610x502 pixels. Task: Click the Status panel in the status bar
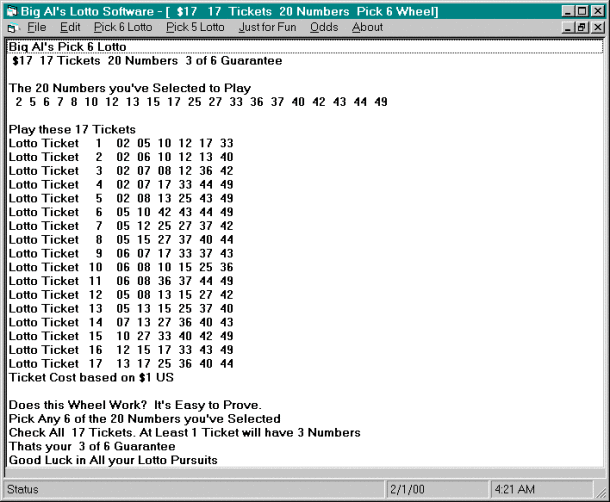point(195,489)
